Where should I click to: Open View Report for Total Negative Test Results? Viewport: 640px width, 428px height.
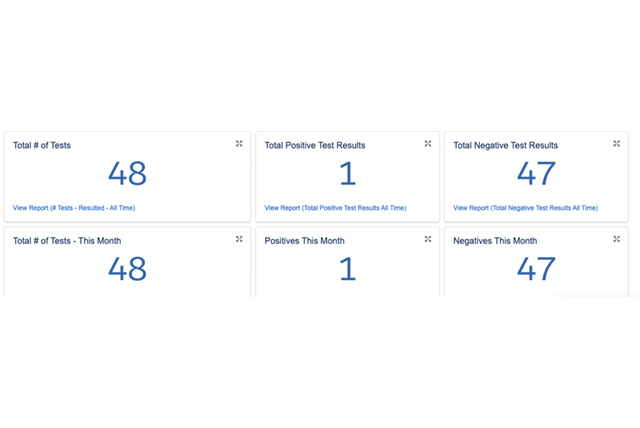pos(525,208)
